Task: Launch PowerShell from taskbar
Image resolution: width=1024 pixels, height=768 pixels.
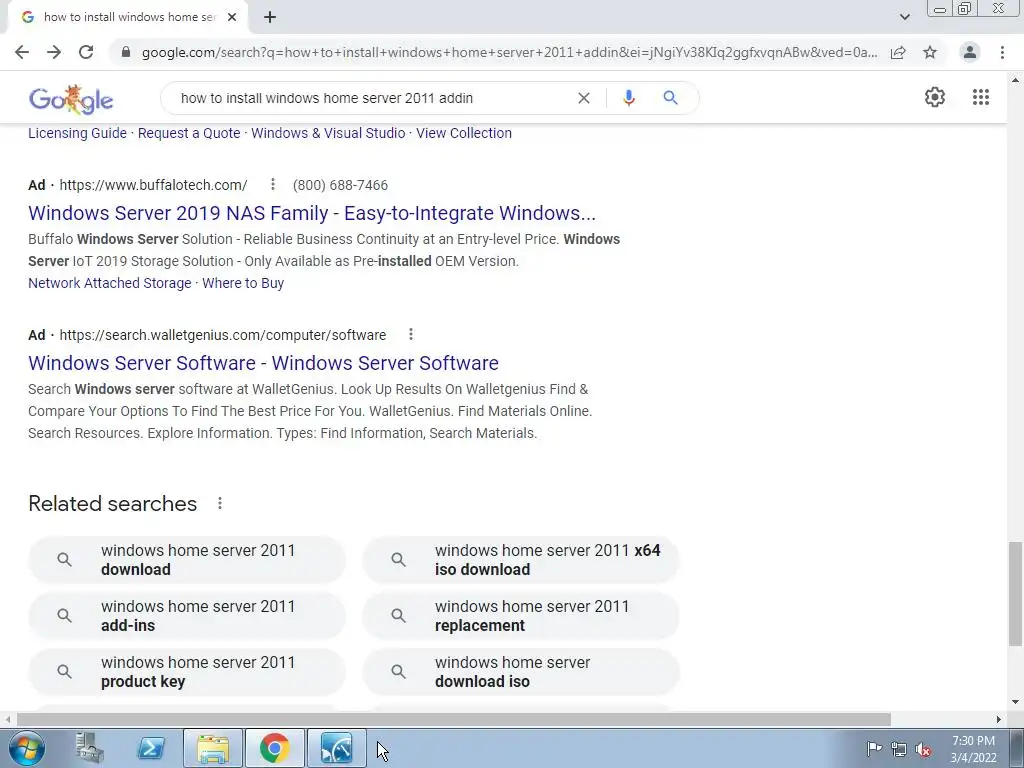Action: coord(151,748)
